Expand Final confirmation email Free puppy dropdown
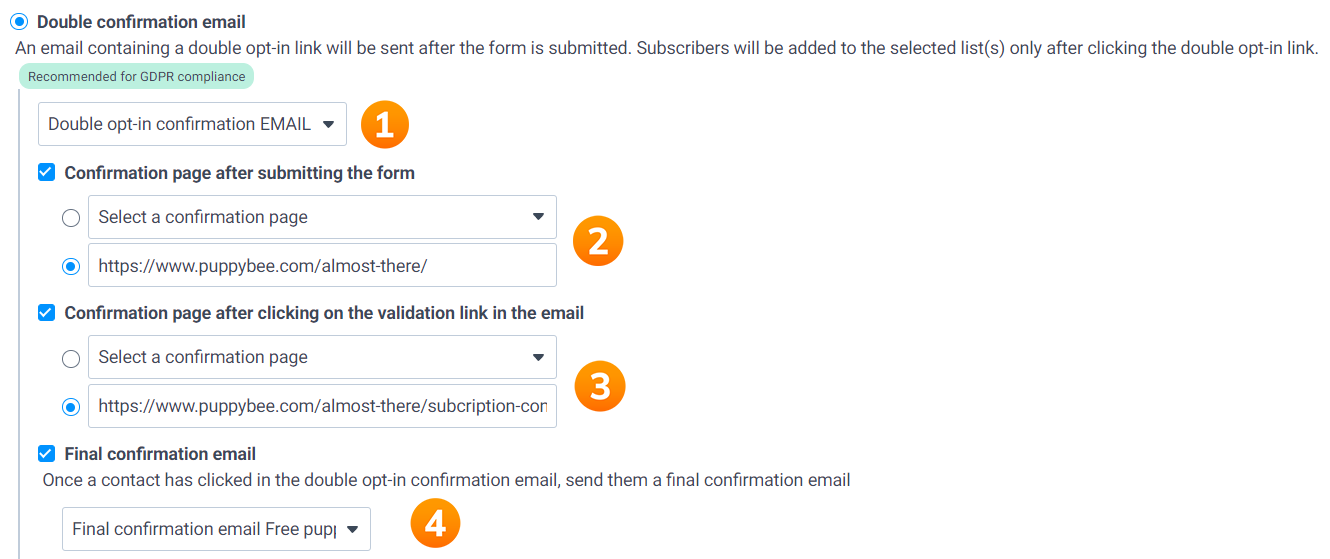 coord(216,529)
